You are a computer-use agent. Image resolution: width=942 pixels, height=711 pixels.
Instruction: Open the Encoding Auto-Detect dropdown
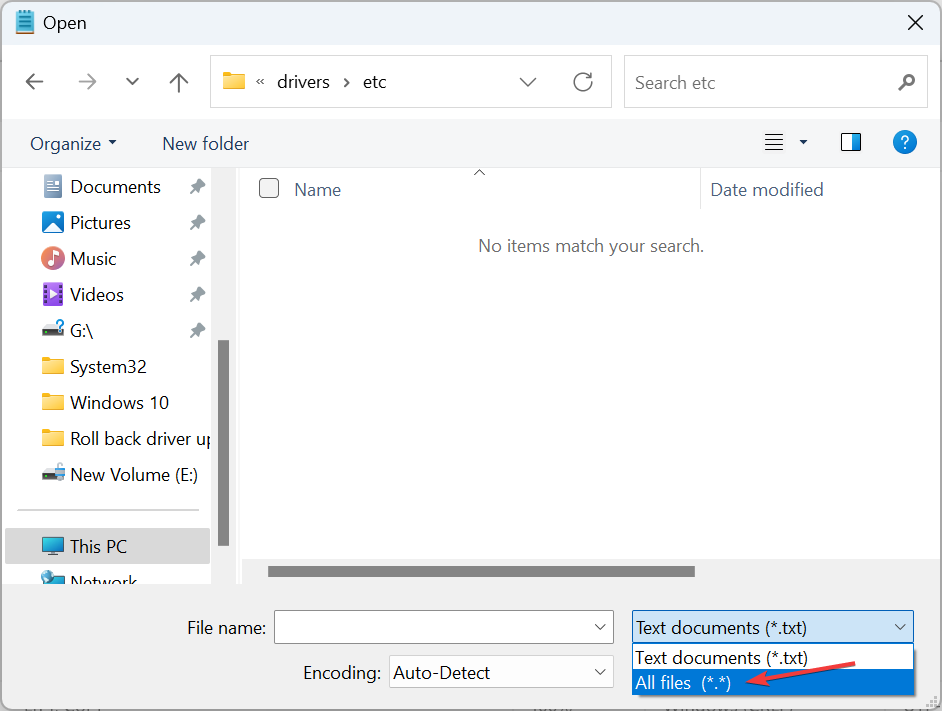tap(501, 673)
